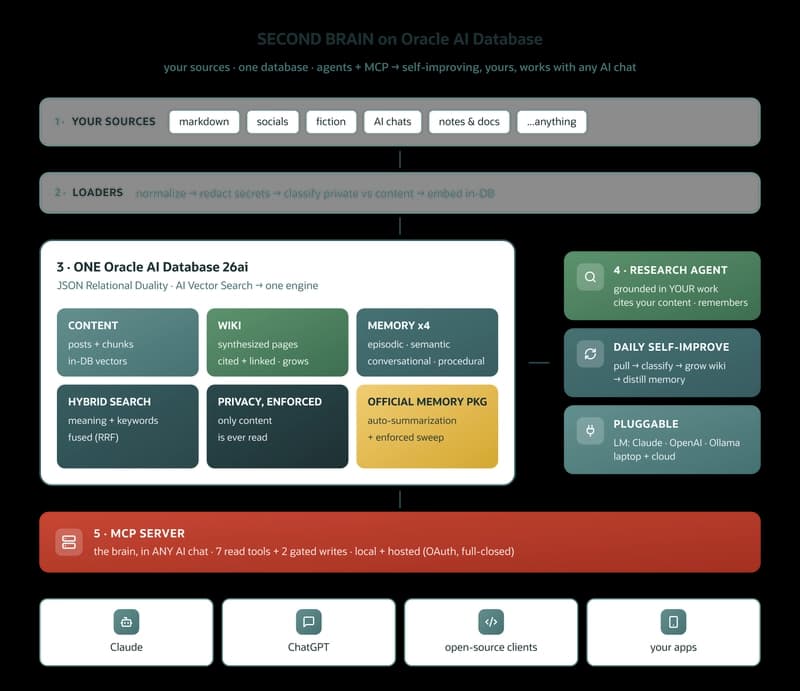
Task: Click the plug icon in Pluggable card
Action: click(x=590, y=431)
